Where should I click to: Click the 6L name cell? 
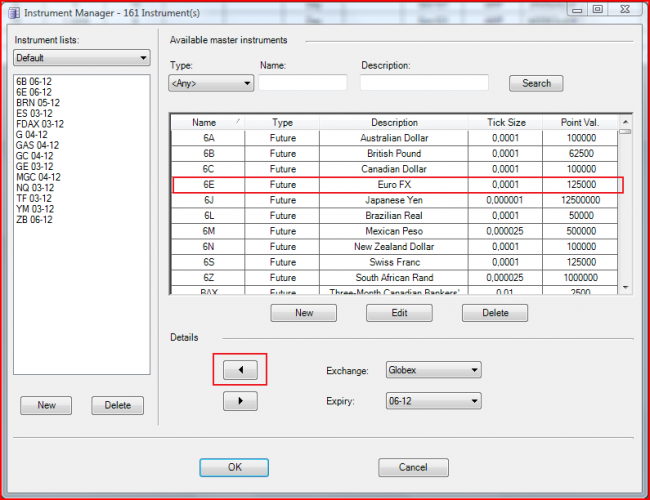point(208,216)
